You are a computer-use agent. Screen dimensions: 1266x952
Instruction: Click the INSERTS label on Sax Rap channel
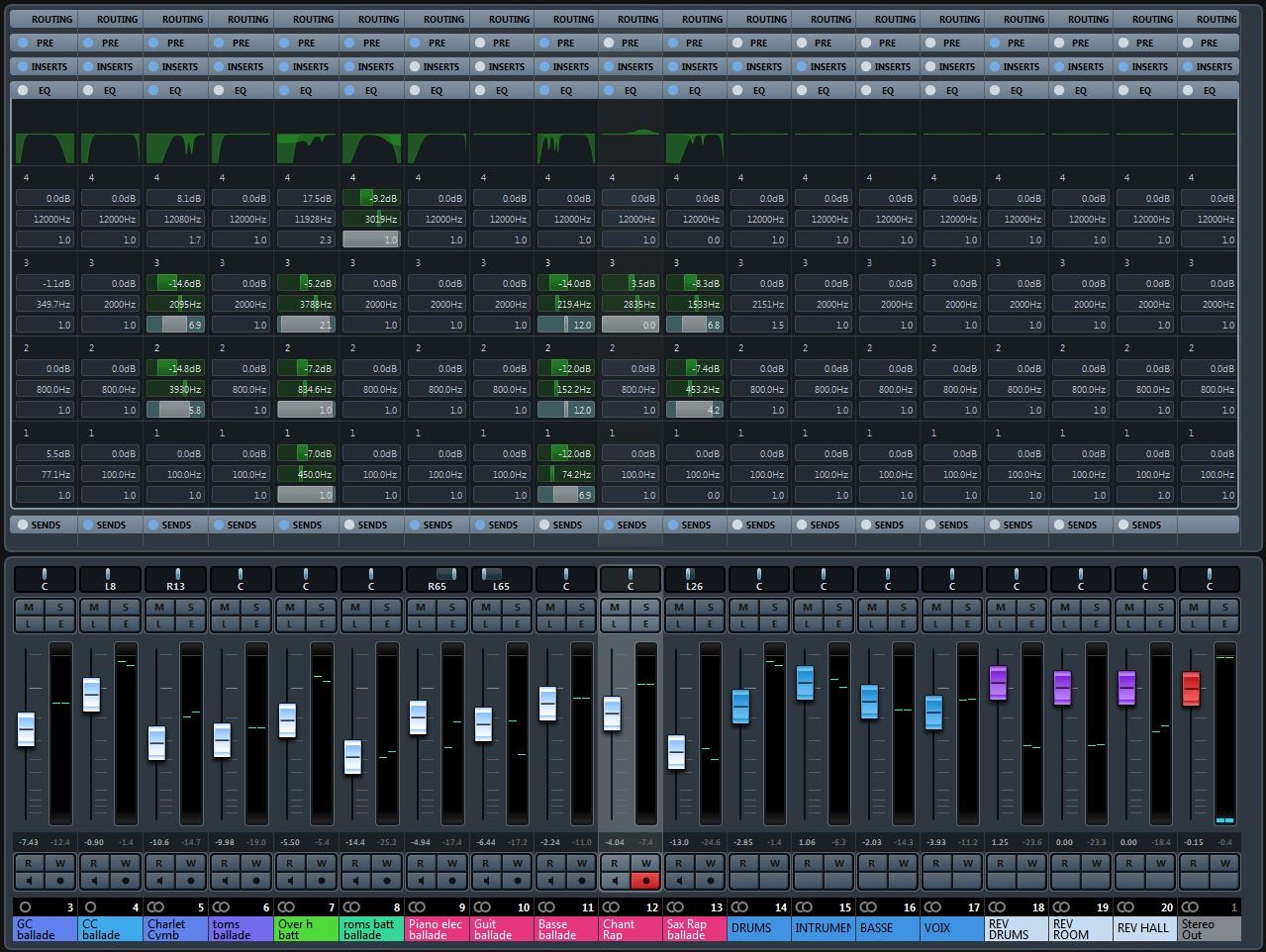[x=699, y=66]
